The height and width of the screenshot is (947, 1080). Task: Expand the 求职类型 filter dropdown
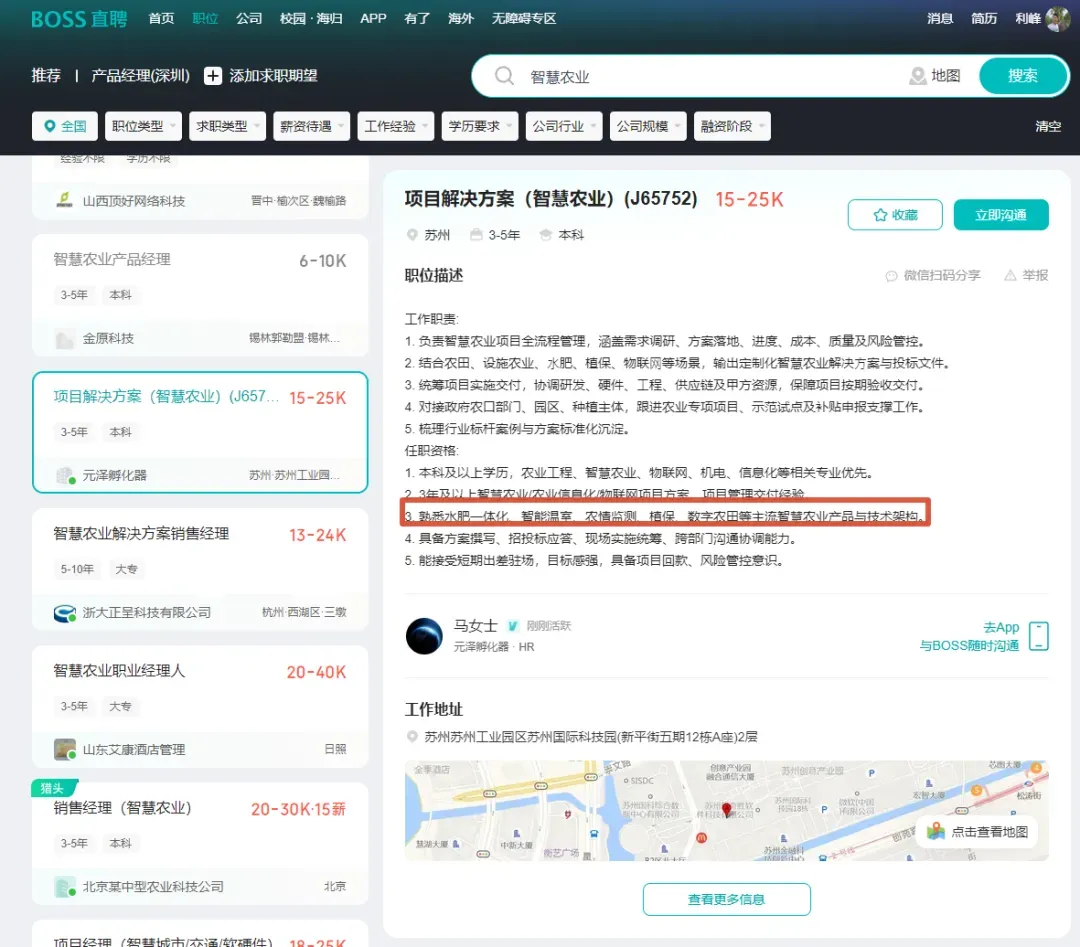pos(227,126)
